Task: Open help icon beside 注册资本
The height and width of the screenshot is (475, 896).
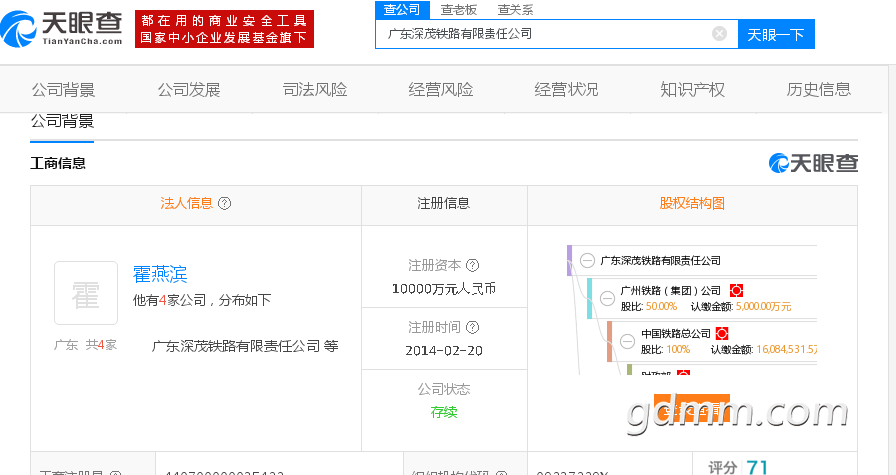Action: point(473,265)
